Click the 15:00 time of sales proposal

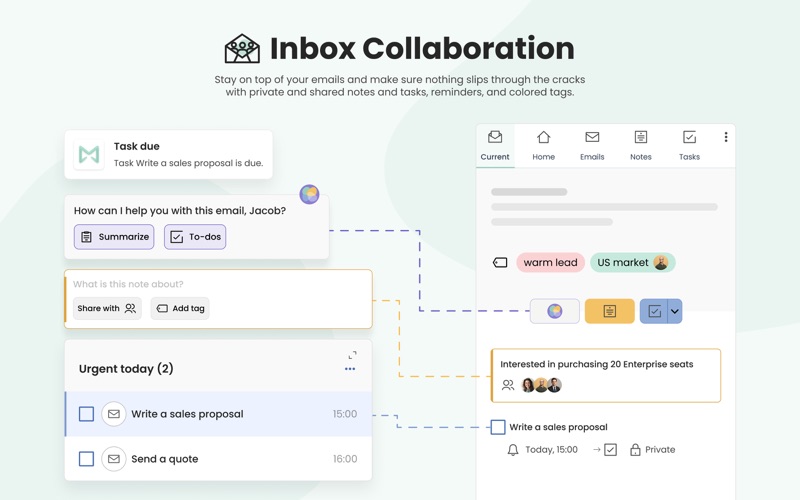345,414
